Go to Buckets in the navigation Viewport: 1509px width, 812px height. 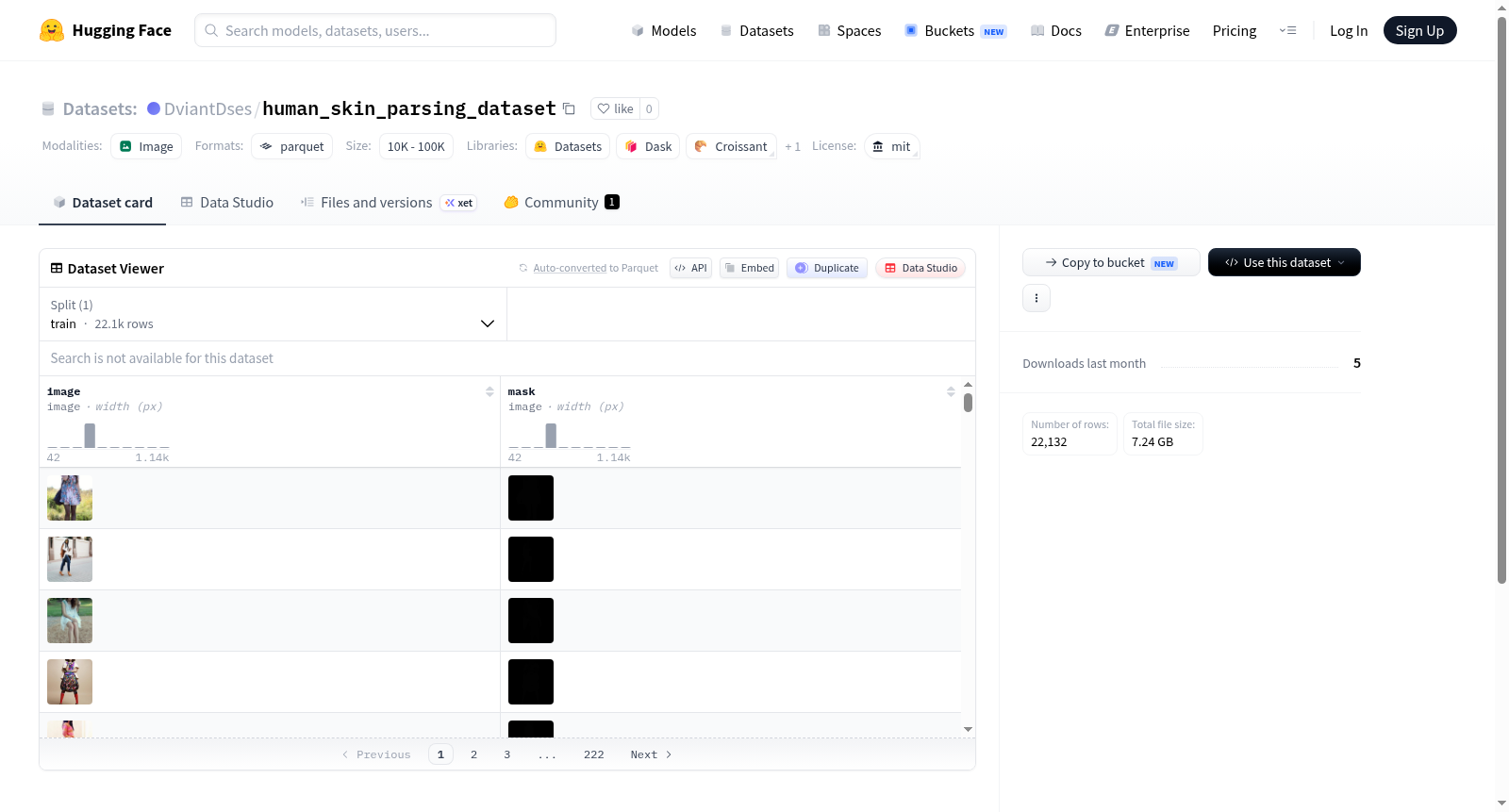(955, 30)
